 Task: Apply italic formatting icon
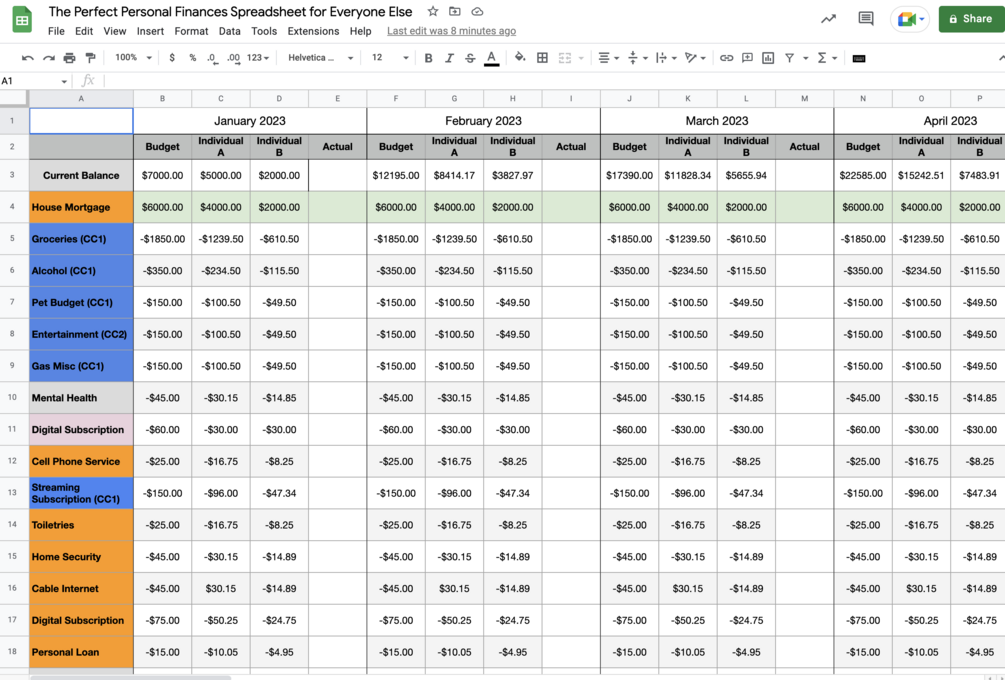tap(449, 58)
